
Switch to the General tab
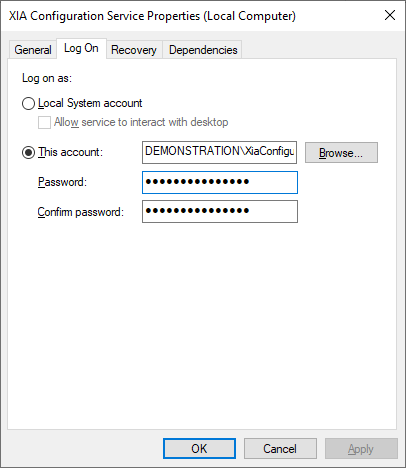pyautogui.click(x=33, y=50)
